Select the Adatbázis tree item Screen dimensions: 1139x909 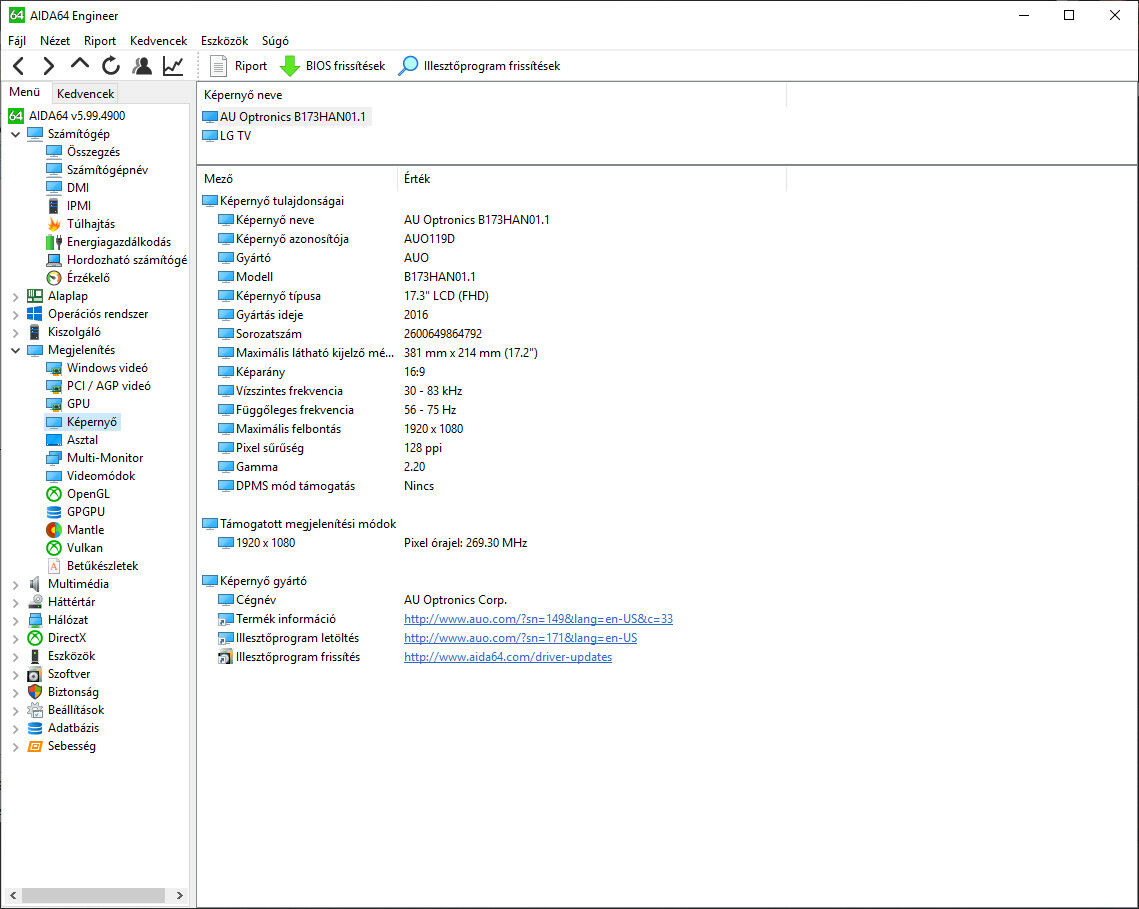tap(73, 728)
